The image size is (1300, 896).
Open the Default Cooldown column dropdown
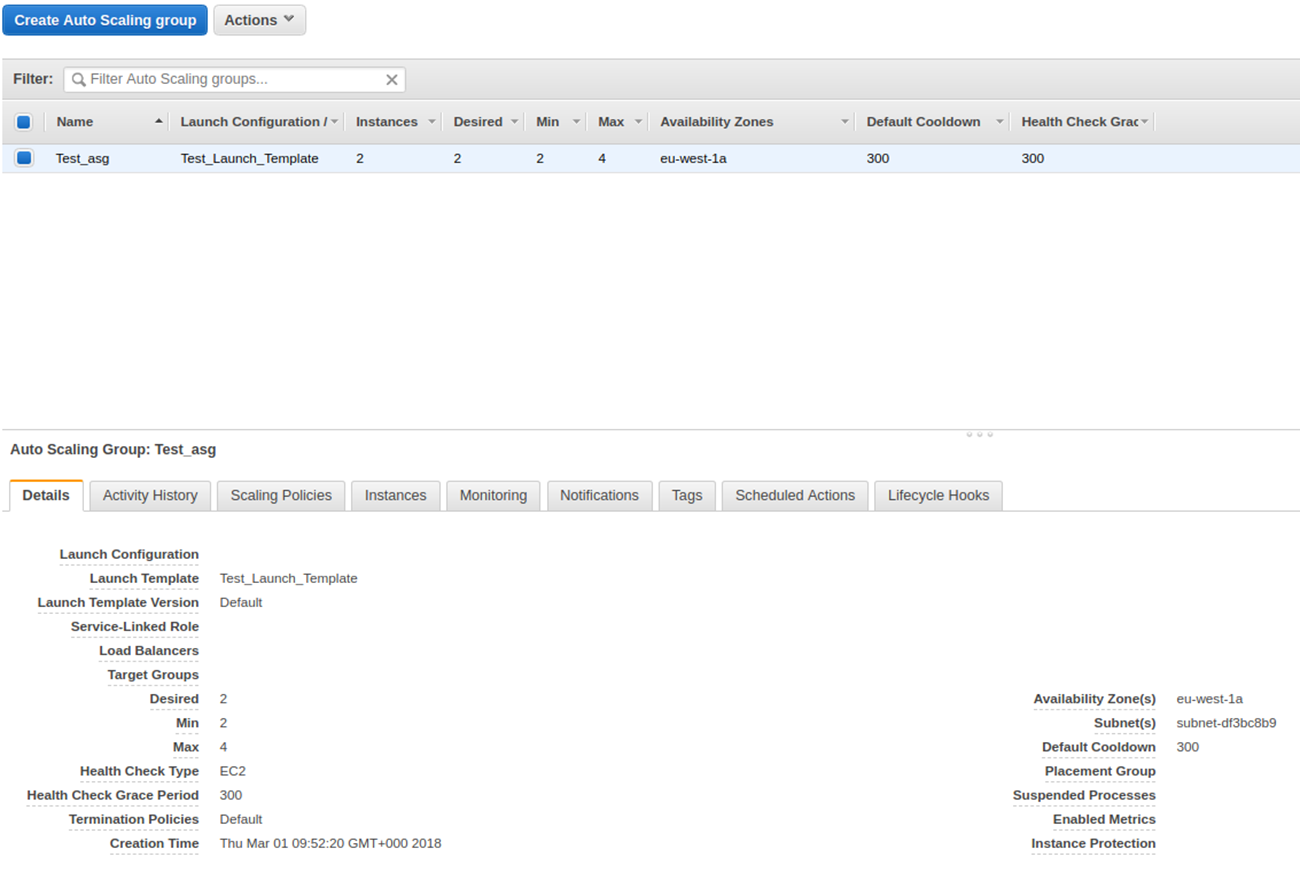(999, 122)
